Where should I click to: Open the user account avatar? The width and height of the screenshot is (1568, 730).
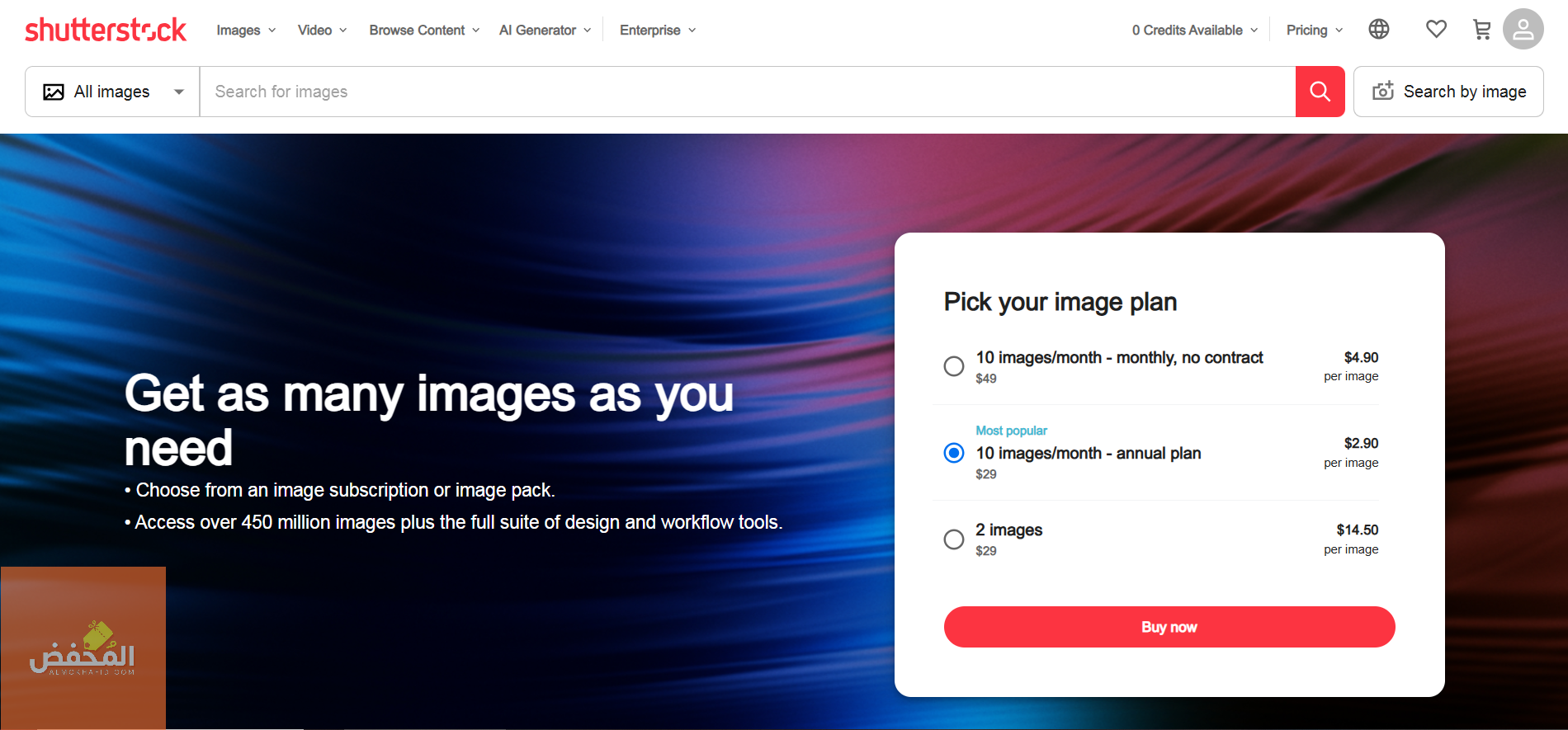tap(1523, 30)
